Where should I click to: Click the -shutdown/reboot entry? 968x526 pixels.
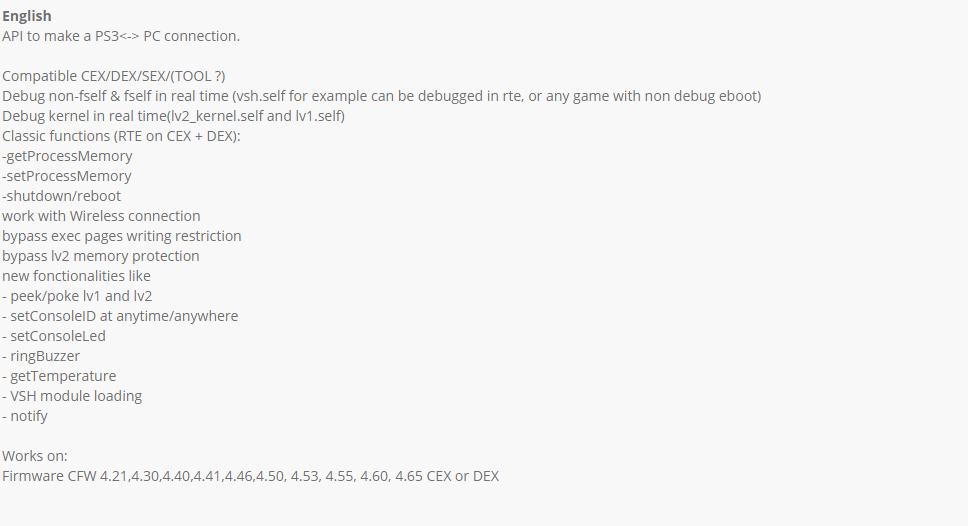point(62,196)
